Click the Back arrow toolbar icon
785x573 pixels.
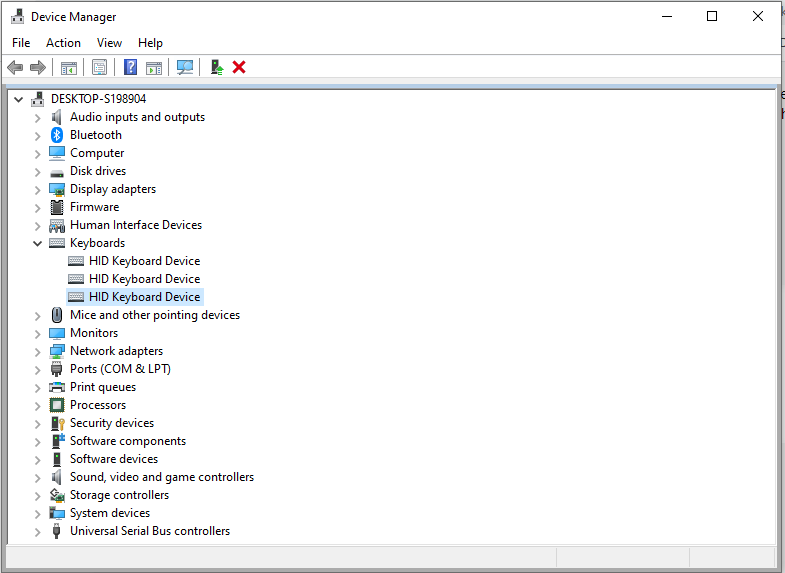tap(15, 67)
